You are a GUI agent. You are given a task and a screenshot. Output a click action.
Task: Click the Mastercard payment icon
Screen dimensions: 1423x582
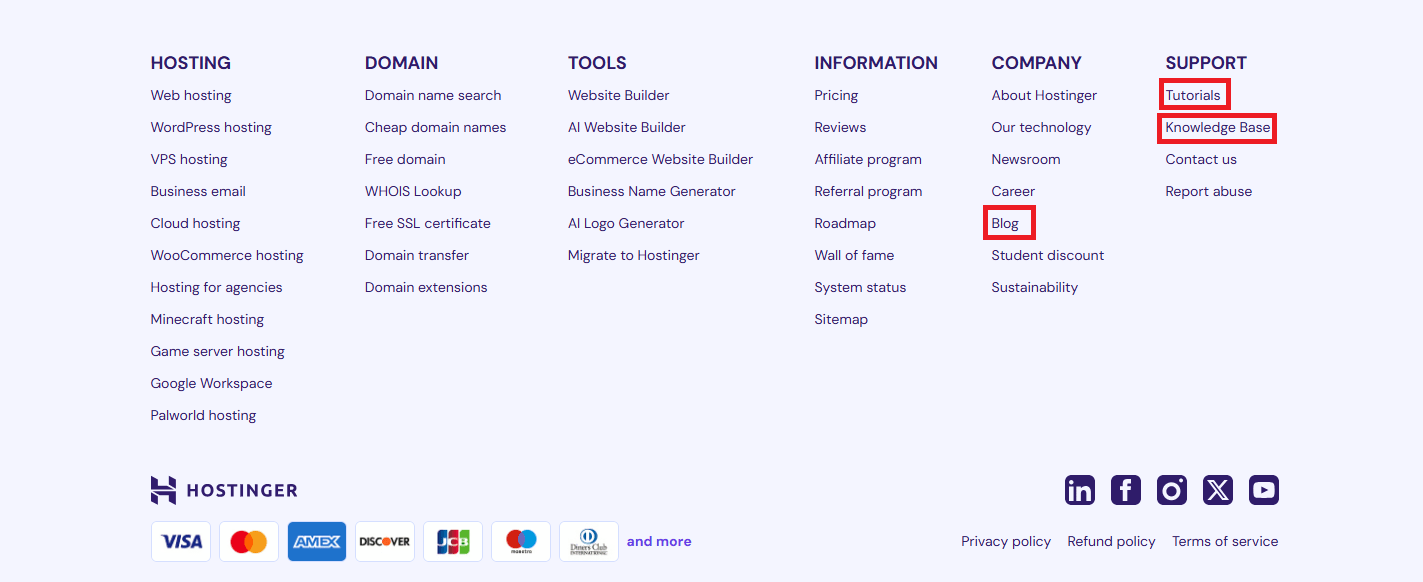click(x=249, y=541)
